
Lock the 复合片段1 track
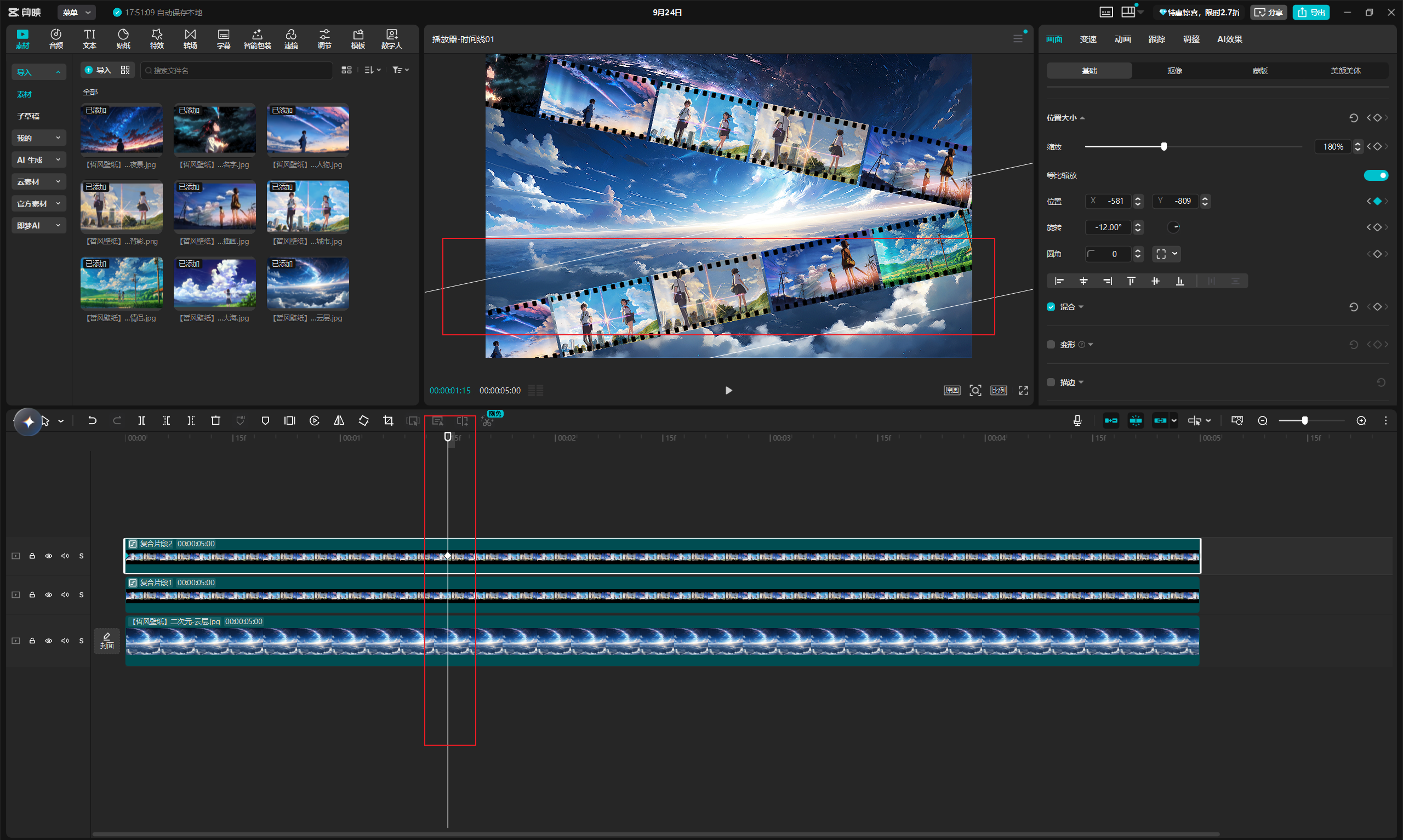(32, 595)
